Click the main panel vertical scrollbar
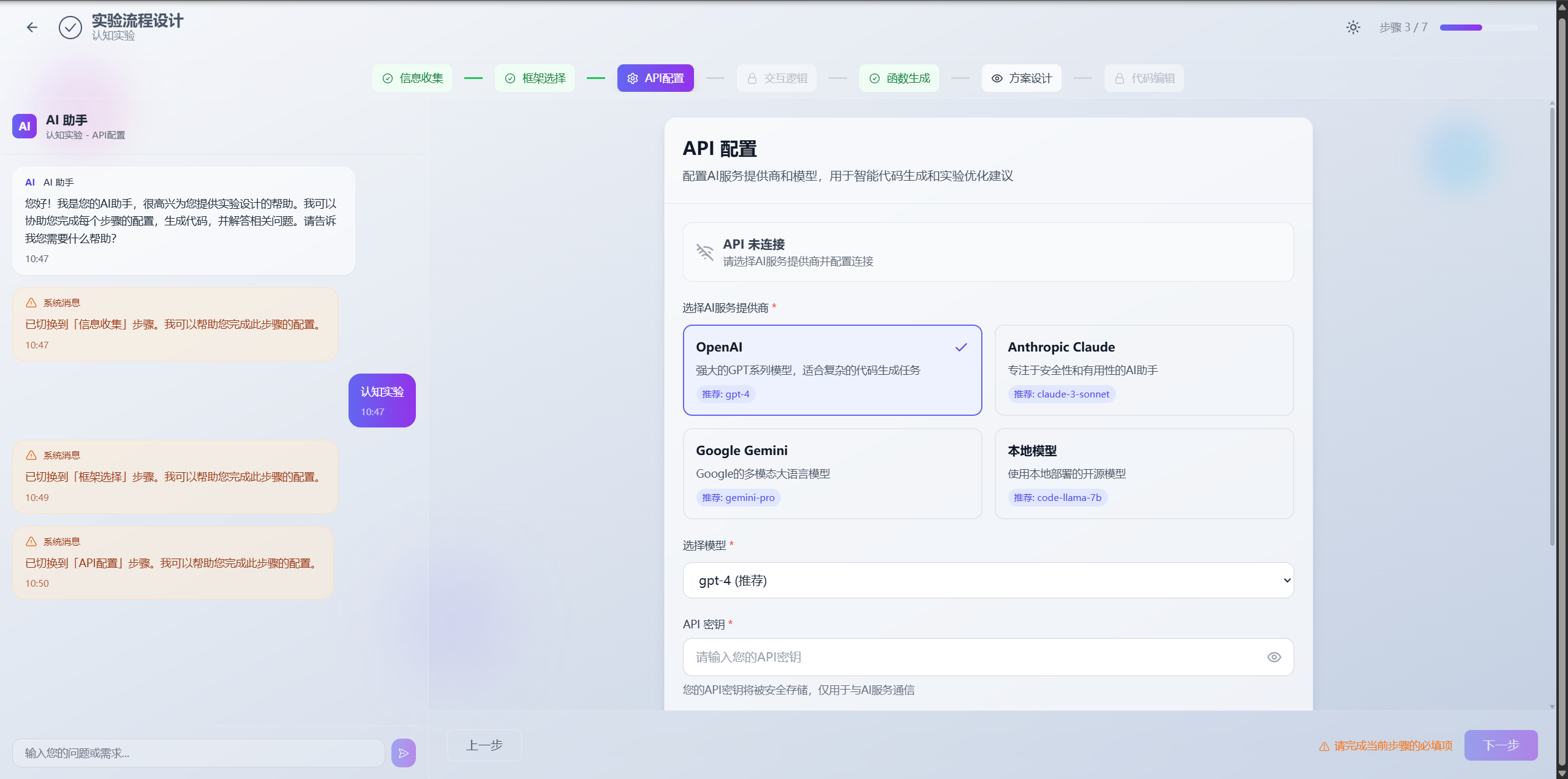 click(x=1552, y=327)
